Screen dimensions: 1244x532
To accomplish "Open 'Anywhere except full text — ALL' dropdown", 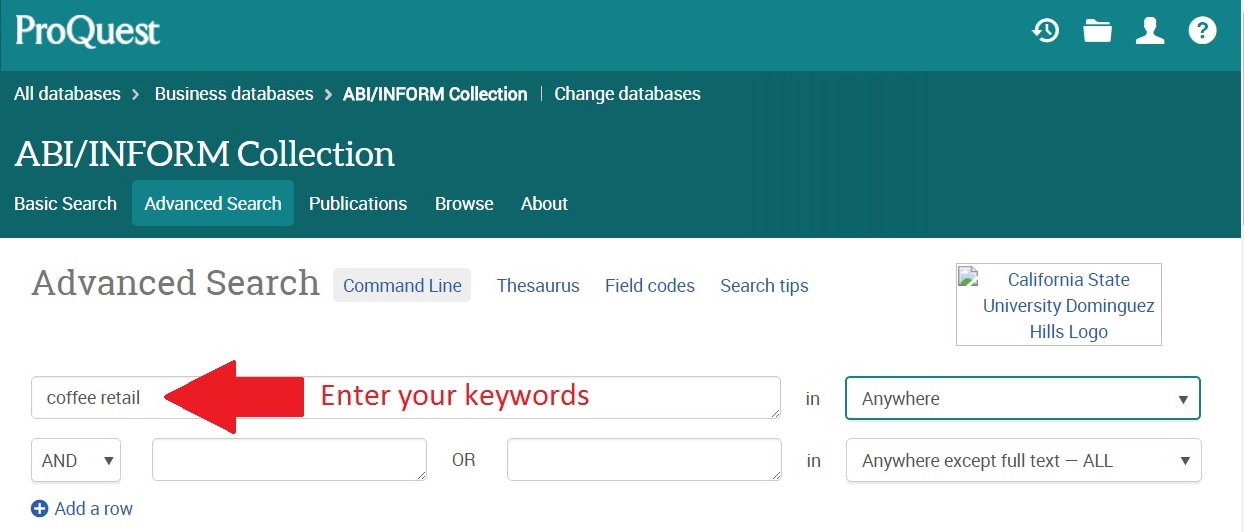I will point(1024,460).
